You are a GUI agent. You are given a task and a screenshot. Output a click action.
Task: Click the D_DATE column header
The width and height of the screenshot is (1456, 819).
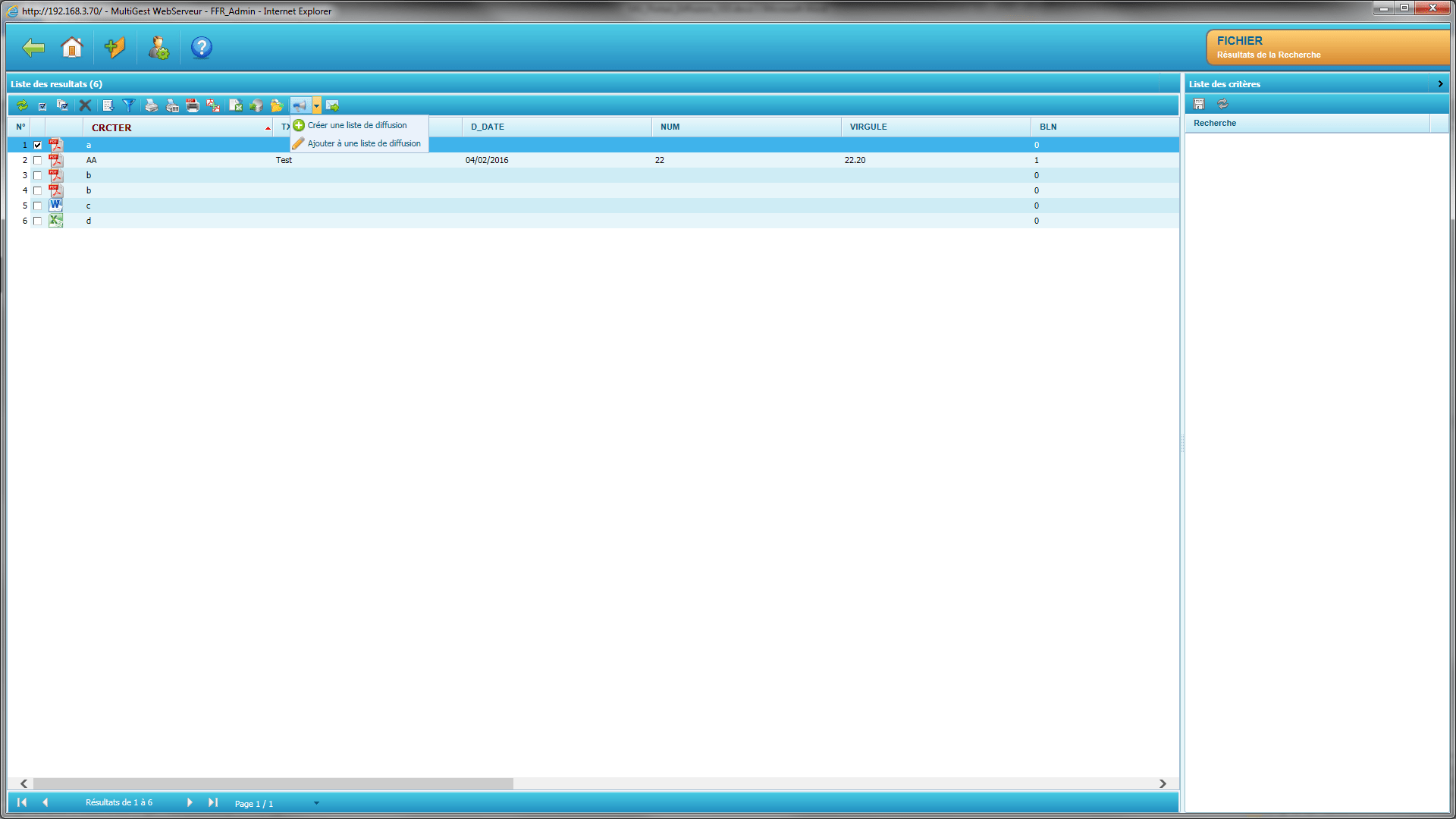[x=487, y=127]
